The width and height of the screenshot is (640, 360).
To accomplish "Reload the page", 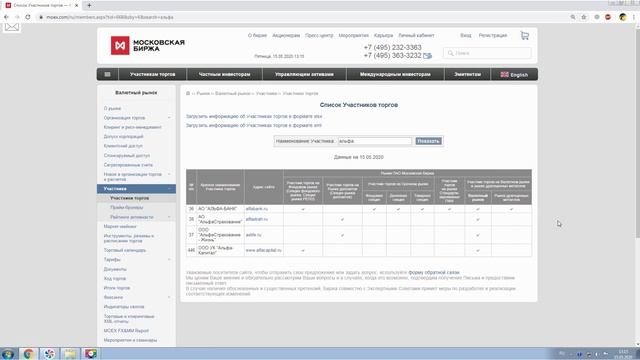I will 28,17.
